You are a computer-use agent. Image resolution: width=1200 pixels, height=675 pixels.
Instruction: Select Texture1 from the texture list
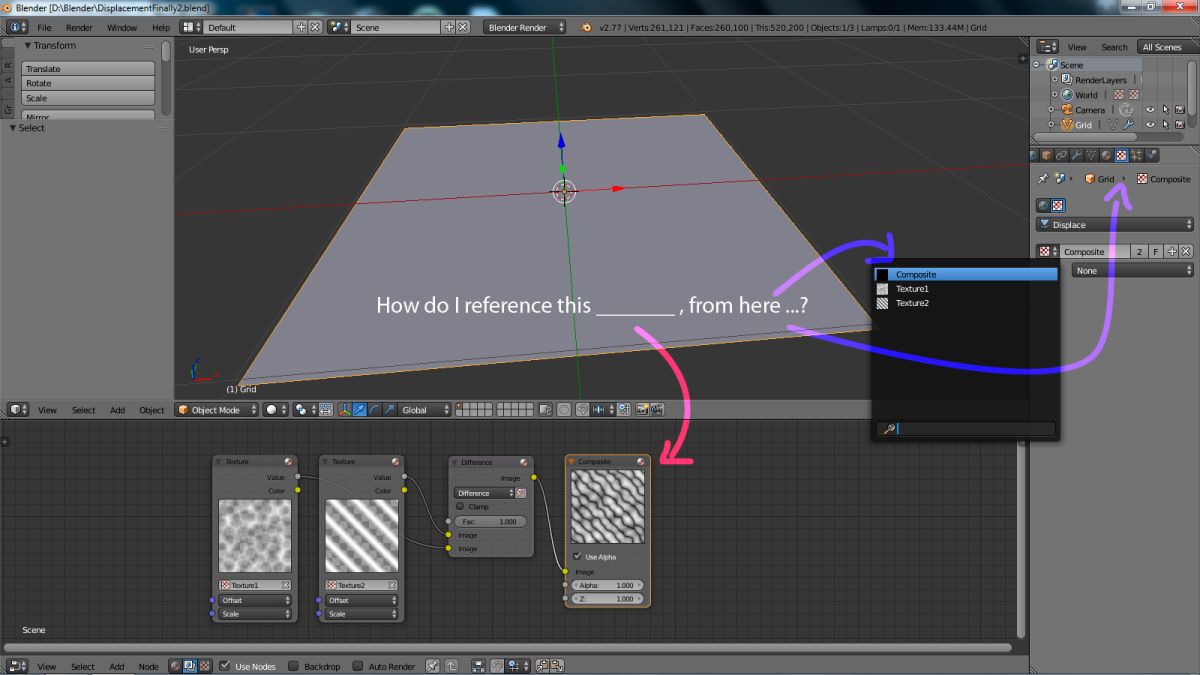(x=912, y=289)
